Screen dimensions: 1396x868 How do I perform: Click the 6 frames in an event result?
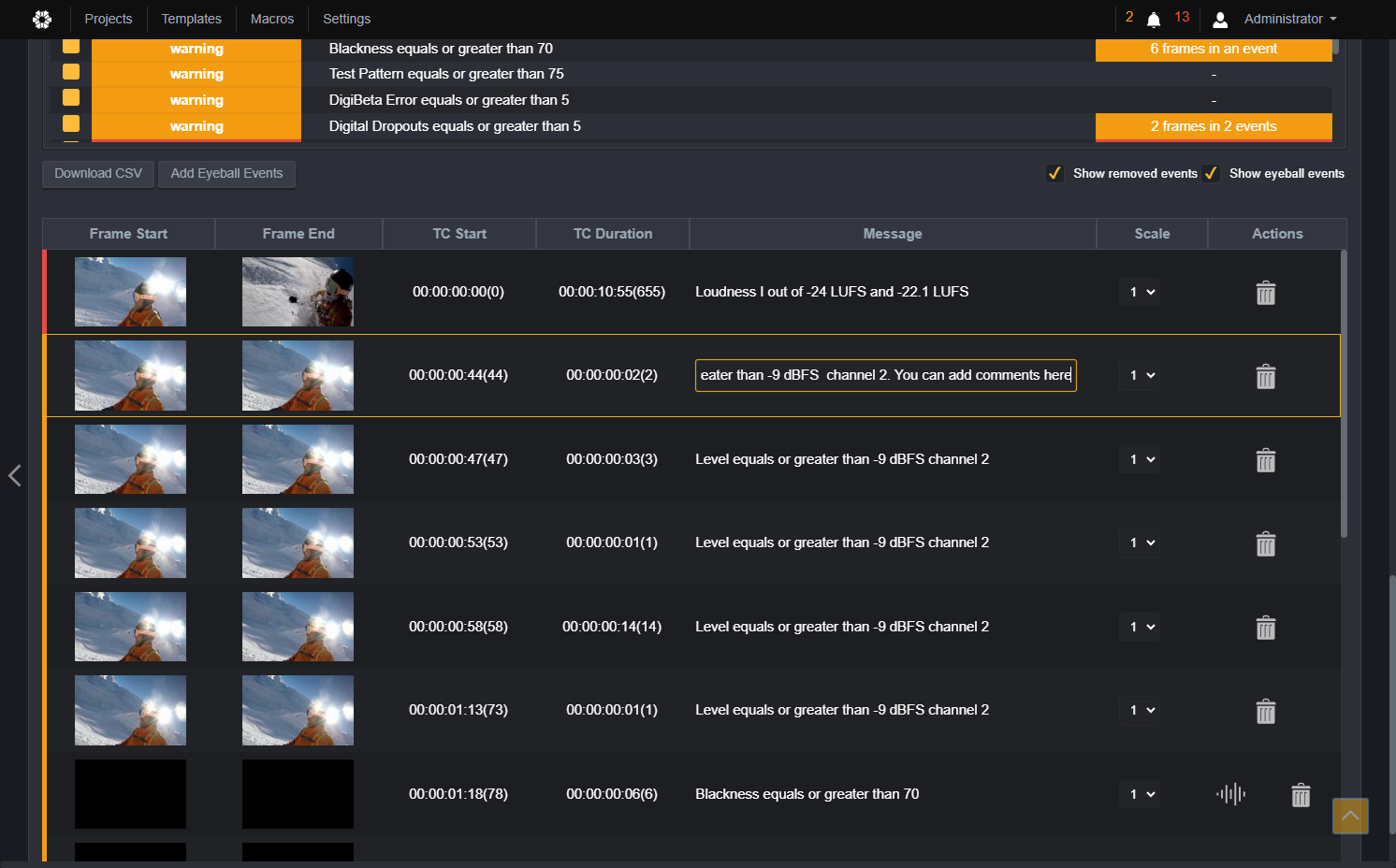pos(1214,49)
